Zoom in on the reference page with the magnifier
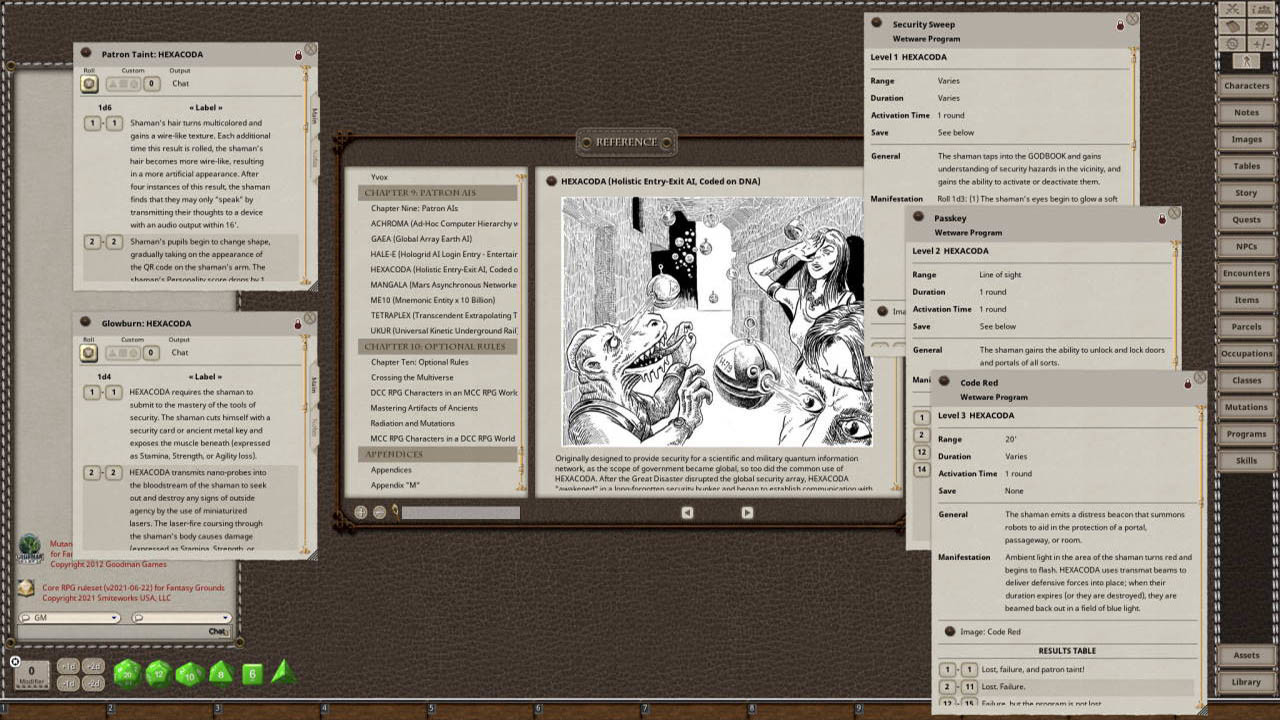Viewport: 1280px width, 720px height. coord(360,512)
